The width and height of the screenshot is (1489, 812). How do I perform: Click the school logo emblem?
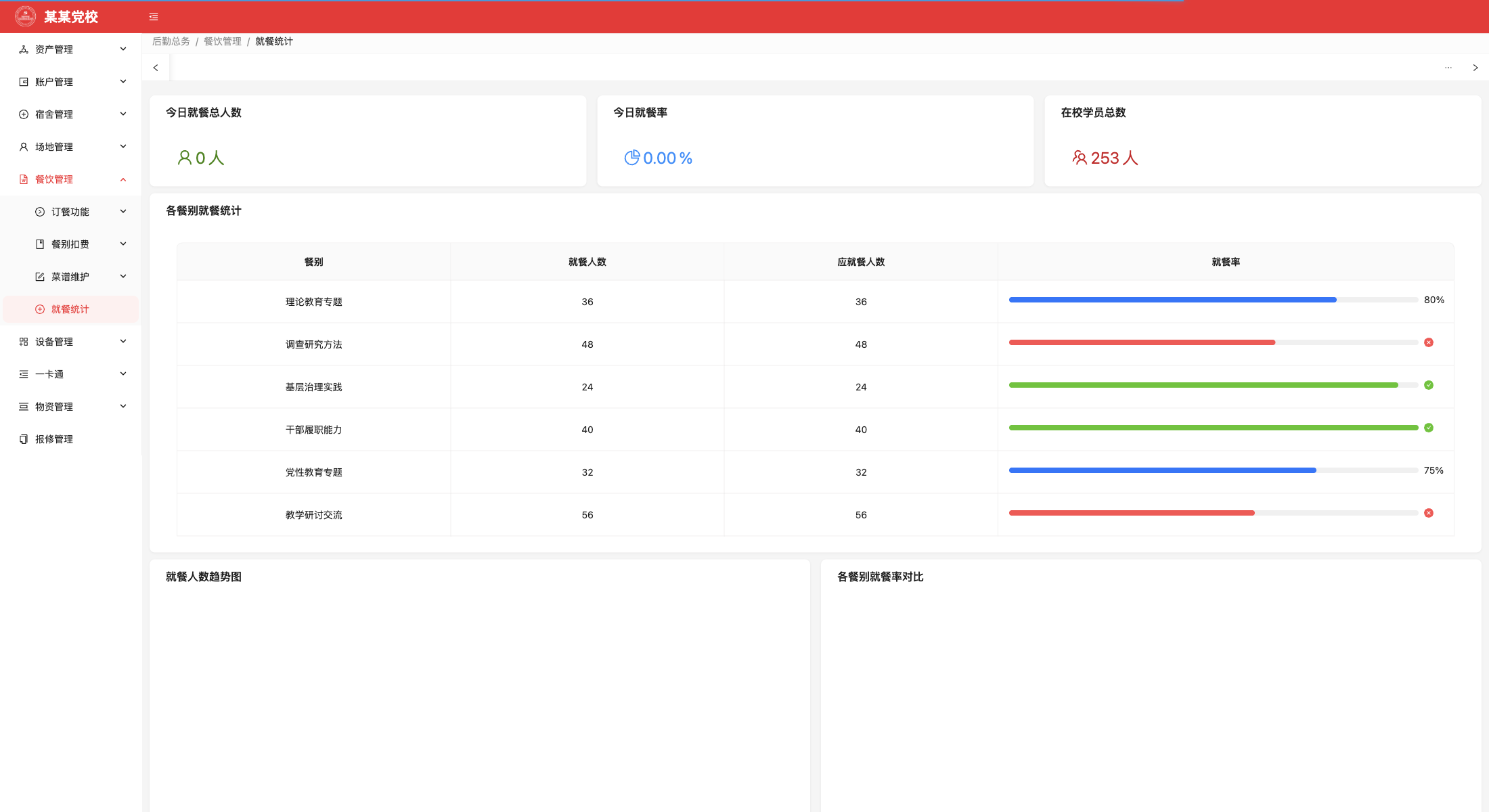point(25,16)
